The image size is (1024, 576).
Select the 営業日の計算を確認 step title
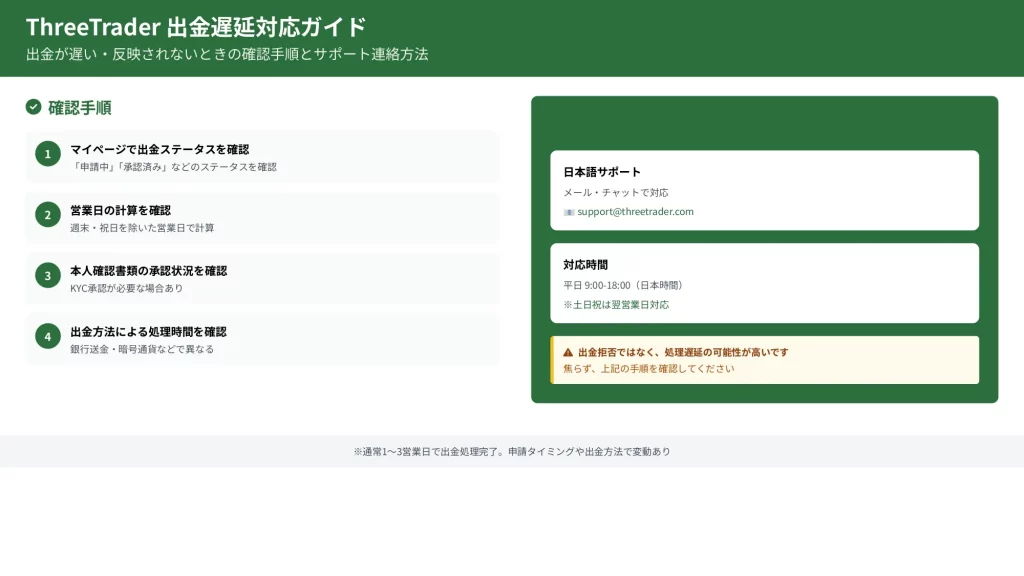click(120, 210)
